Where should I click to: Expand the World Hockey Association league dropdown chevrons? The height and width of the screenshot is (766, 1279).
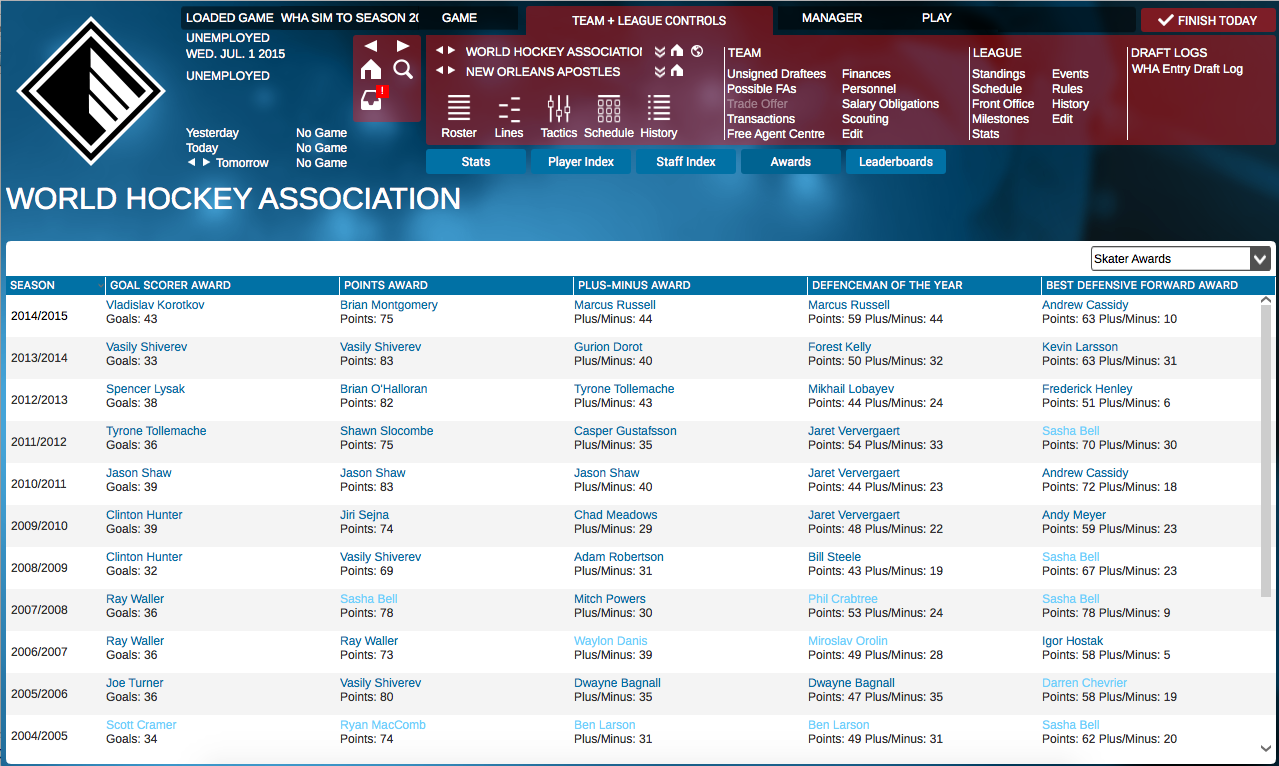660,51
